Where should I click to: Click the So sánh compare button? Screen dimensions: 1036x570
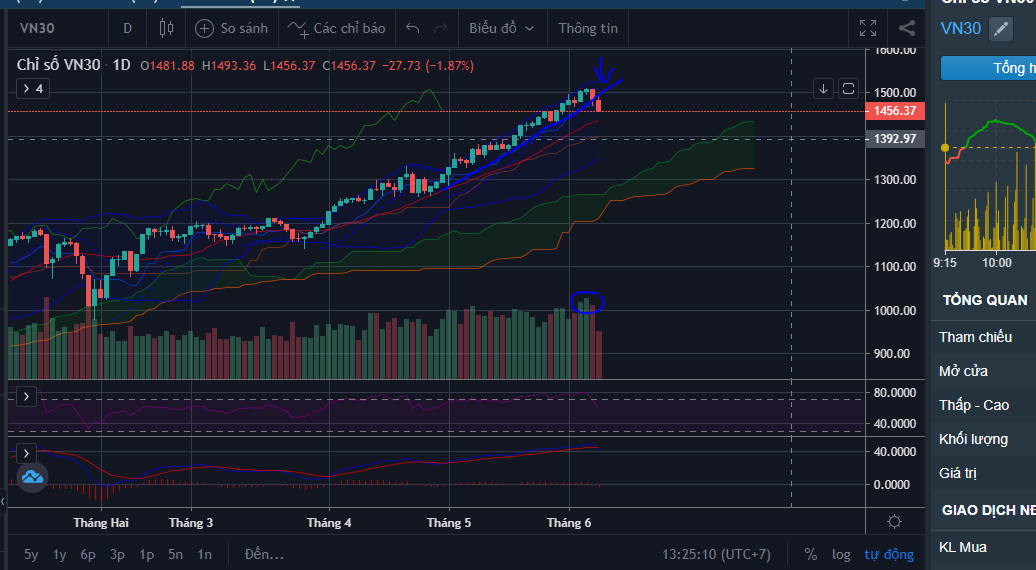click(232, 28)
